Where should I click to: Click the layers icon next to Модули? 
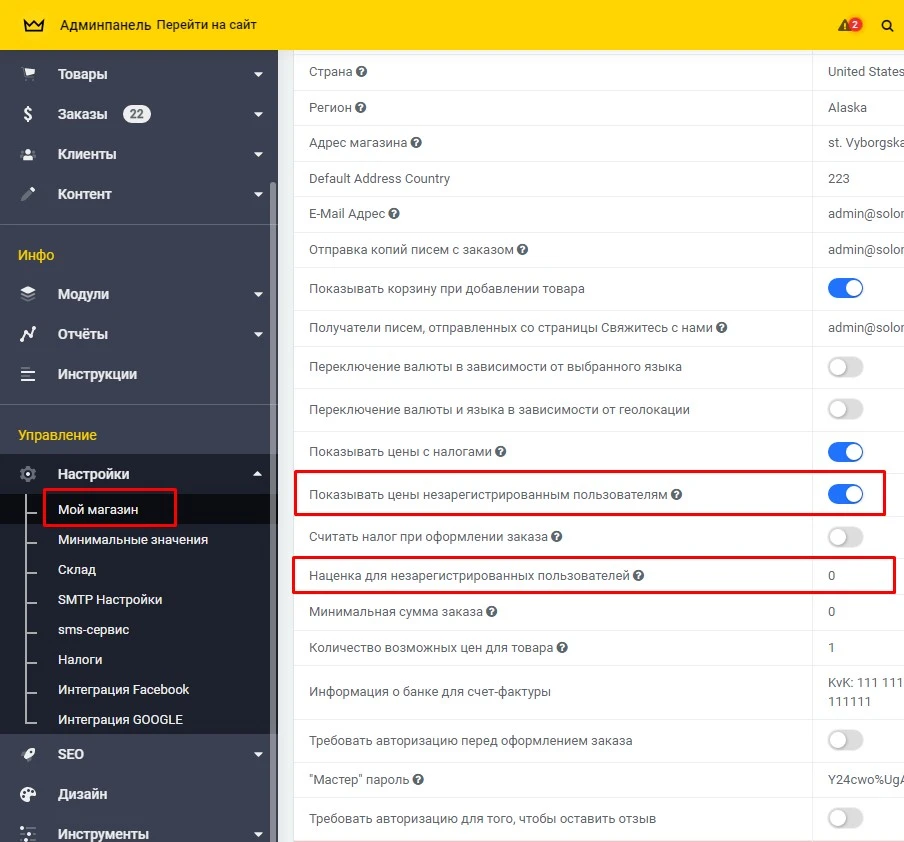(28, 294)
